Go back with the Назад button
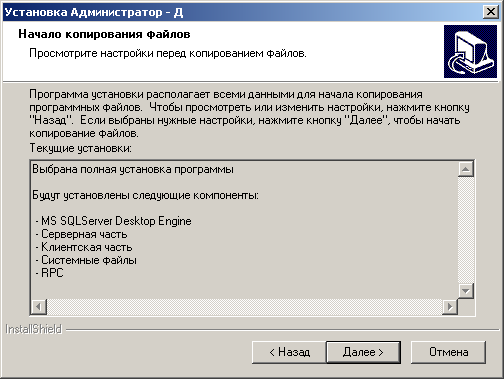Screen dimensions: 504x379 289,352
